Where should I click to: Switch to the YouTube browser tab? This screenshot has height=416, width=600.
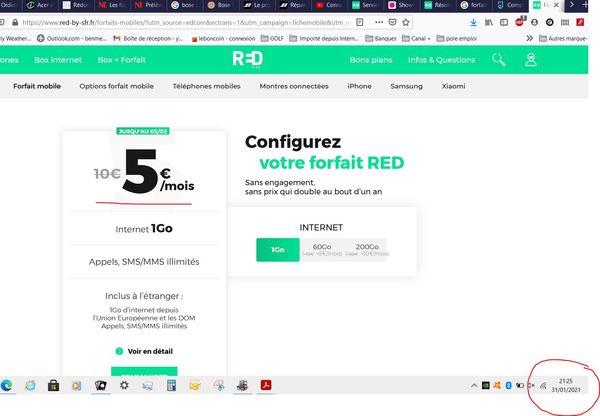click(328, 5)
